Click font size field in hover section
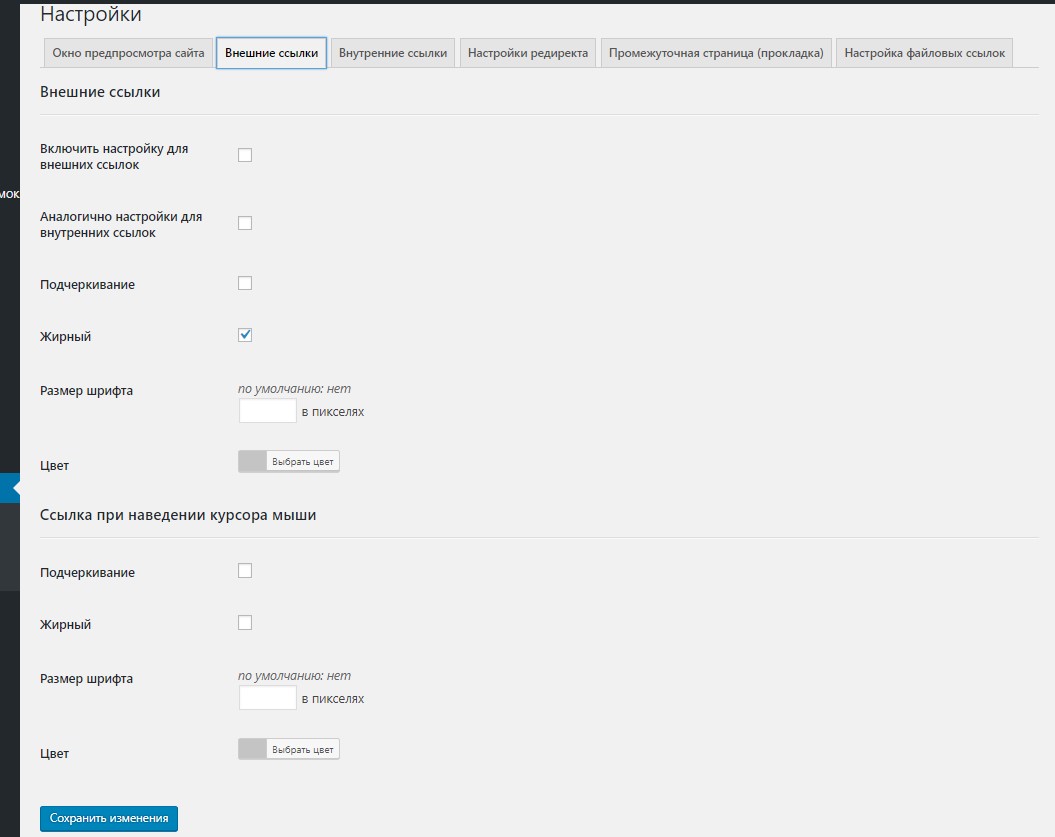The image size is (1055, 837). 267,697
